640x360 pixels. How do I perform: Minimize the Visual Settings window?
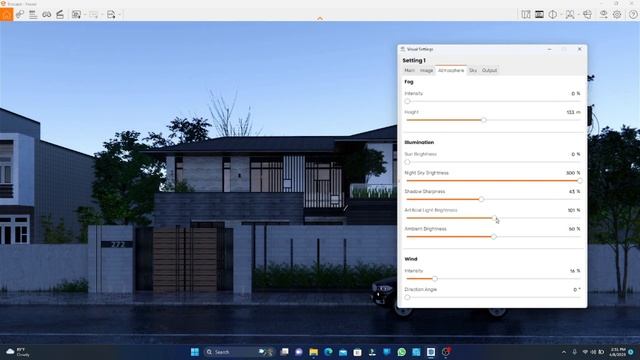(549, 49)
